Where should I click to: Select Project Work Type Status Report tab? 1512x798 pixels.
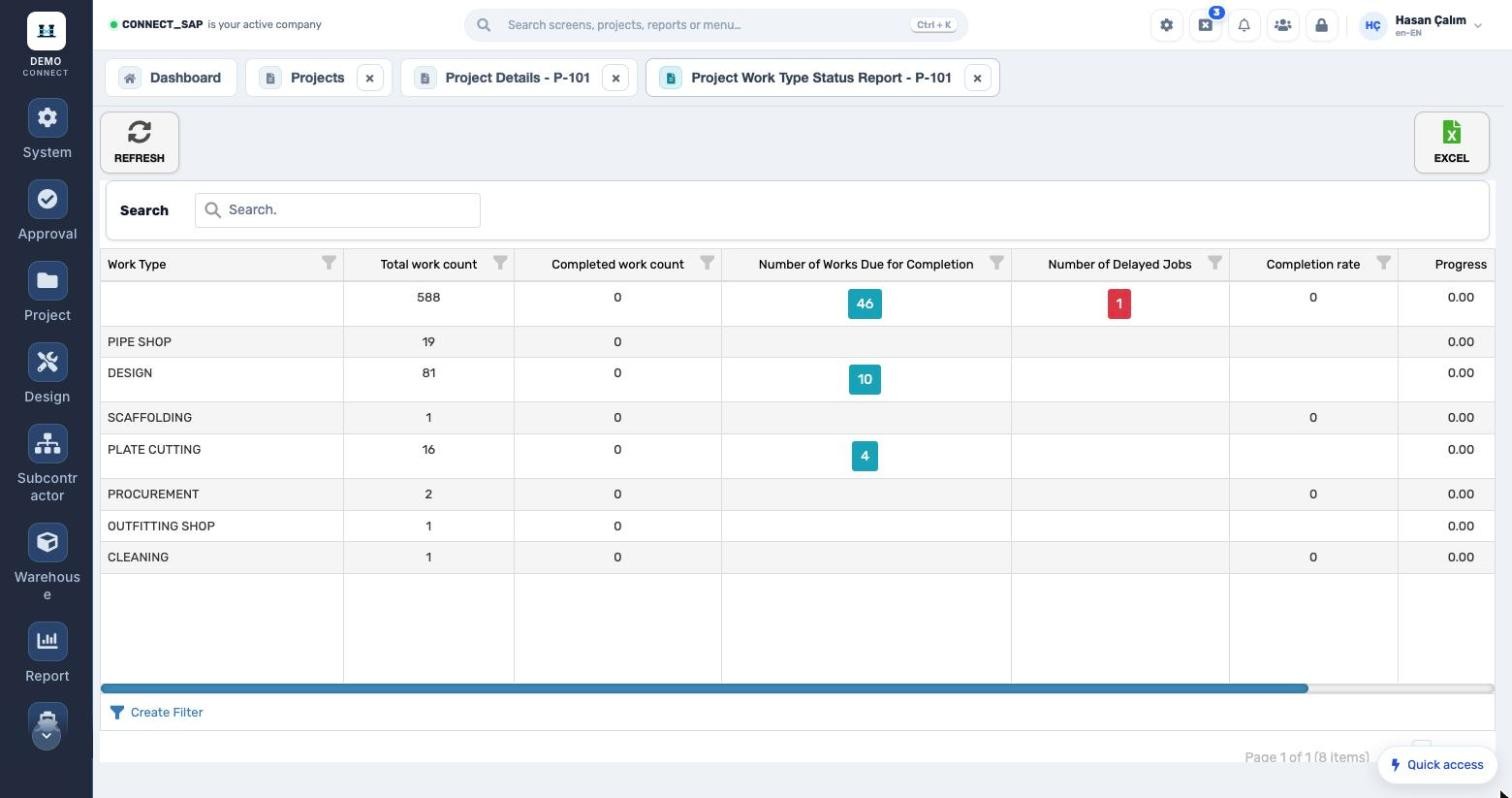(x=821, y=78)
